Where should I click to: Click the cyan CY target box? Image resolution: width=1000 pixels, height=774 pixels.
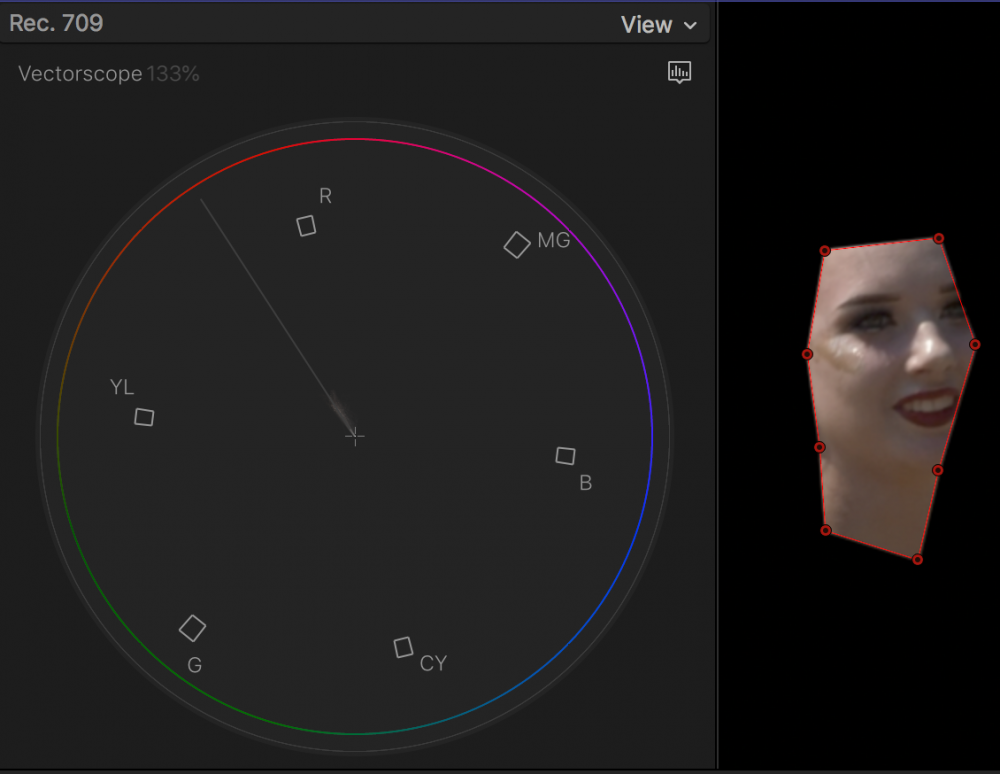coord(403,647)
